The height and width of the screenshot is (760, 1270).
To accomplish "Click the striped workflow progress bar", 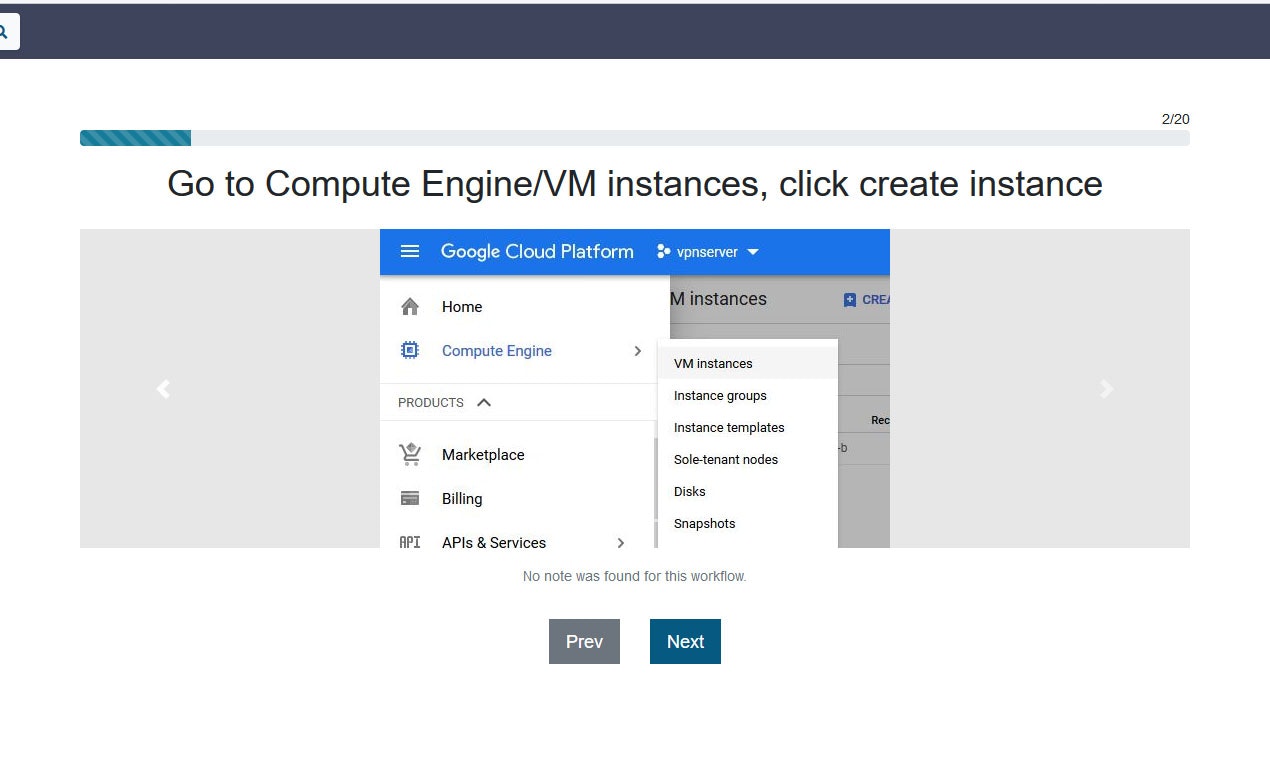I will pyautogui.click(x=135, y=138).
